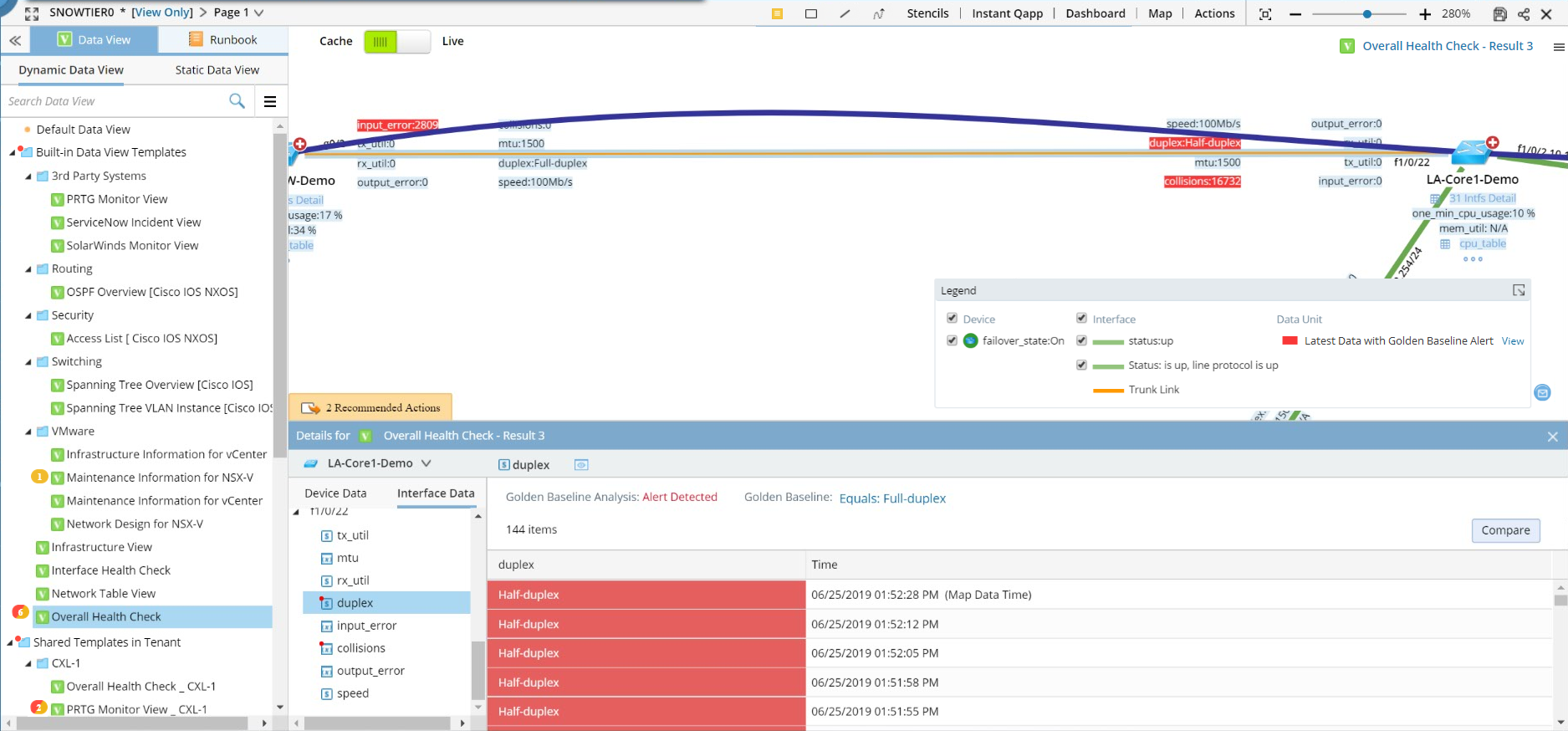Click the save map icon
This screenshot has width=1568, height=731.
1499,14
